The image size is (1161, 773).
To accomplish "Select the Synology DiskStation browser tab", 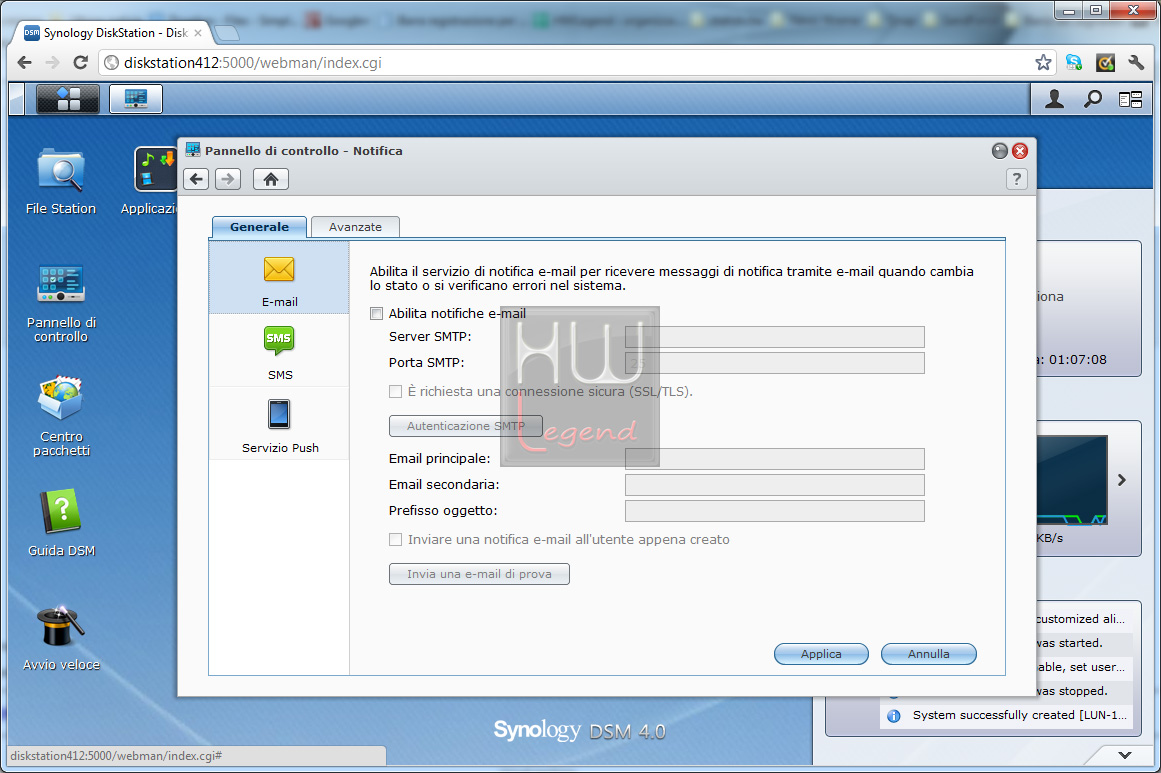I will coord(113,33).
